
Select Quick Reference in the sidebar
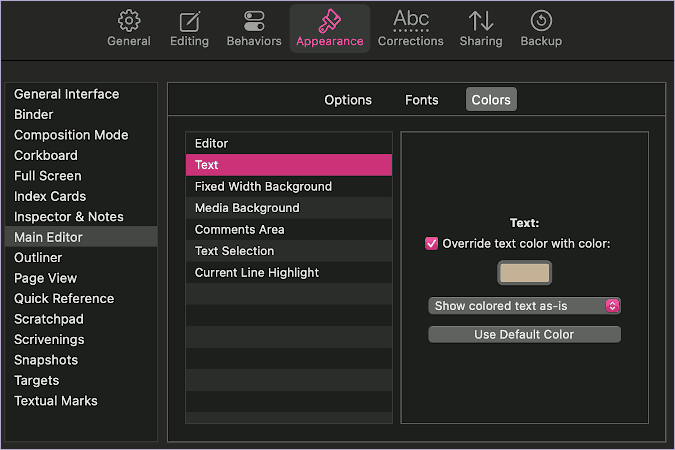pyautogui.click(x=81, y=298)
